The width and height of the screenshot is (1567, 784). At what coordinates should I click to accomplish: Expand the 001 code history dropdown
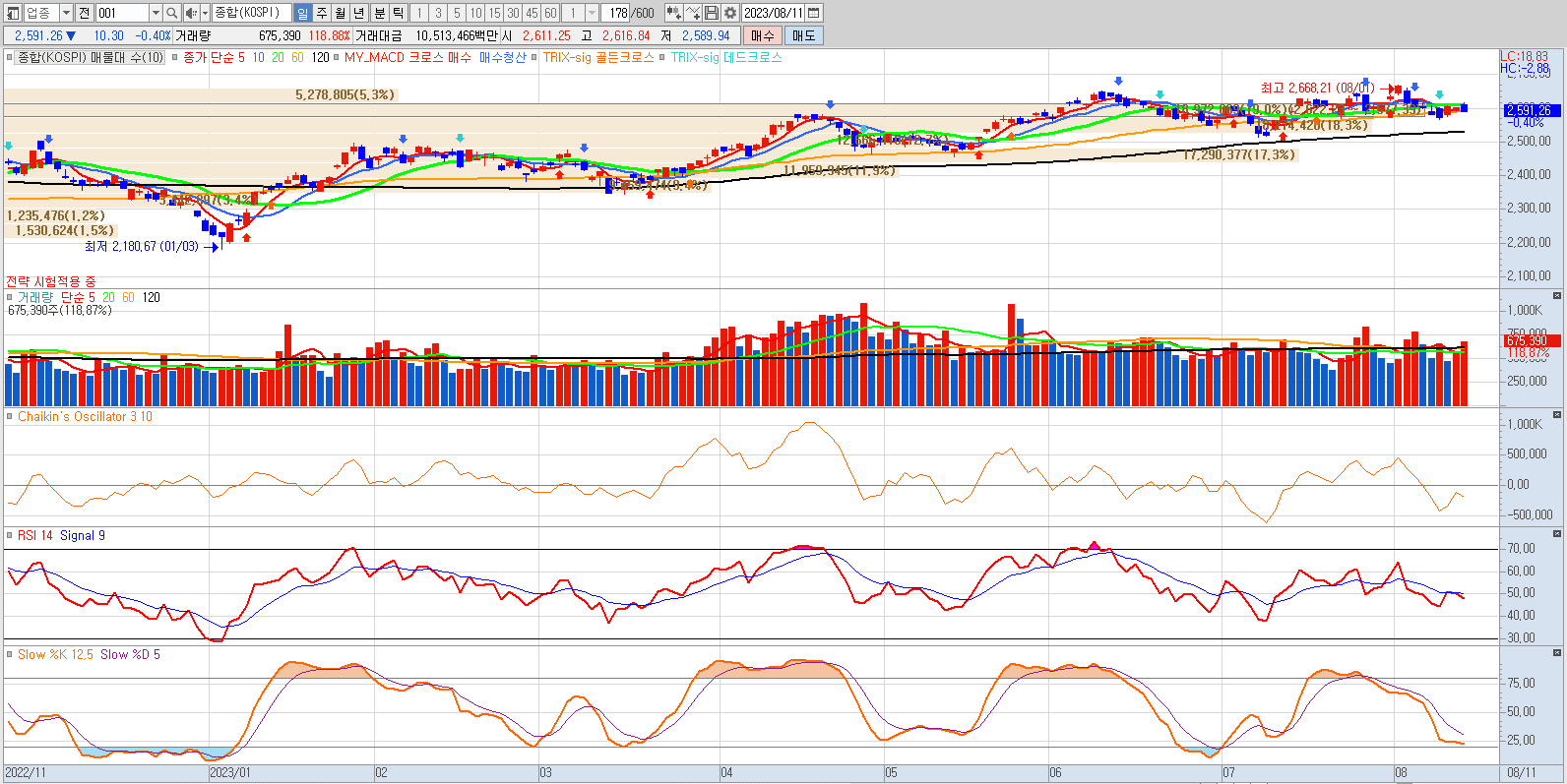click(x=156, y=13)
